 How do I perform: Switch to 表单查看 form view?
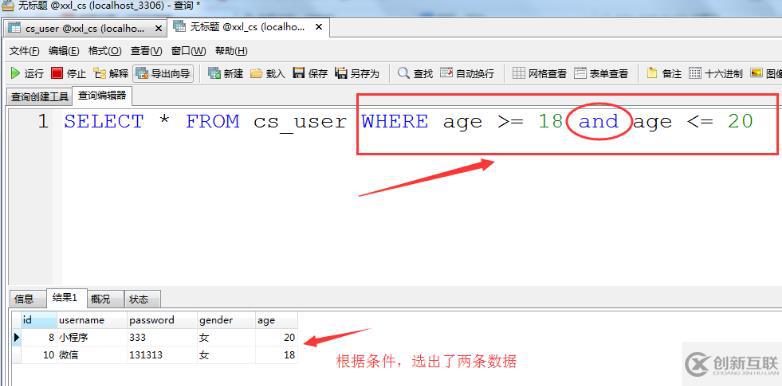(x=601, y=73)
